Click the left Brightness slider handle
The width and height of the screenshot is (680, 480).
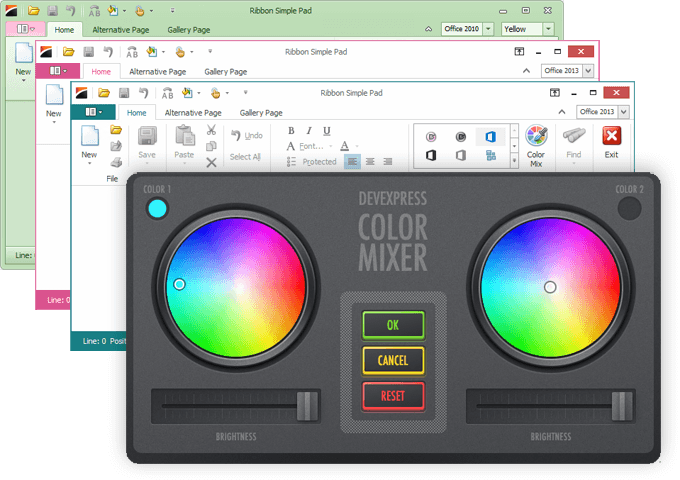[307, 405]
